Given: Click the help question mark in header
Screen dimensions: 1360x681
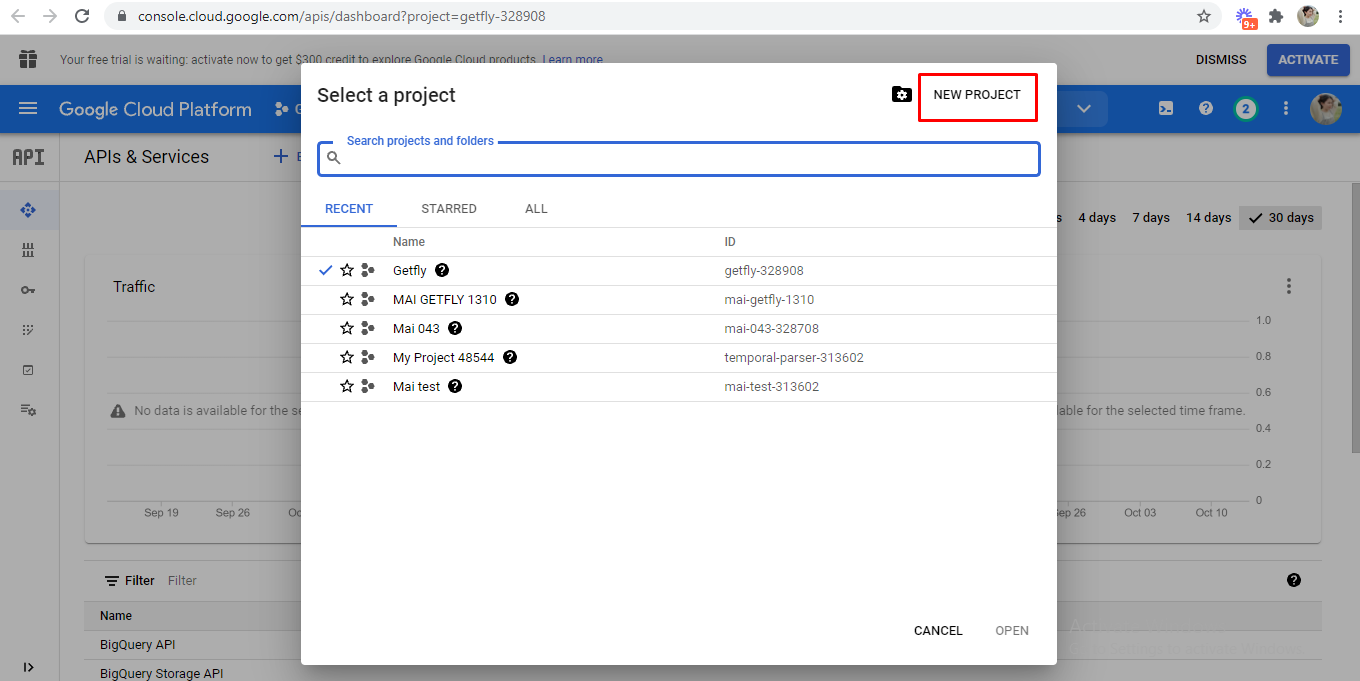Looking at the screenshot, I should coord(1206,109).
